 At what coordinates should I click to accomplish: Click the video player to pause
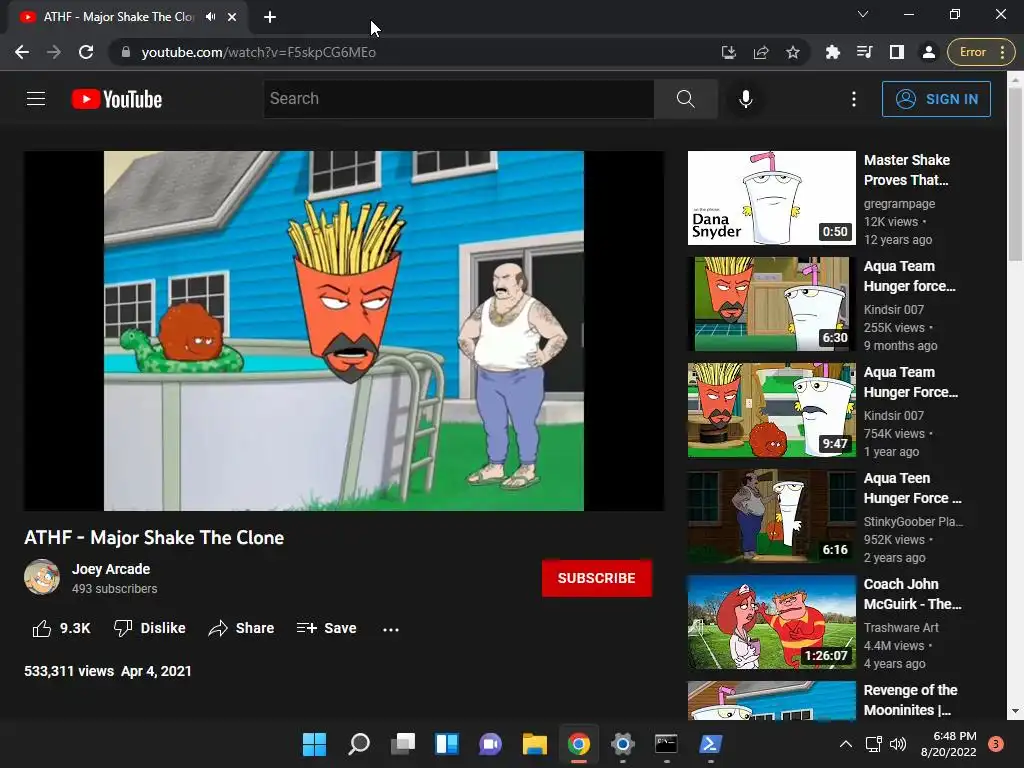(x=344, y=330)
